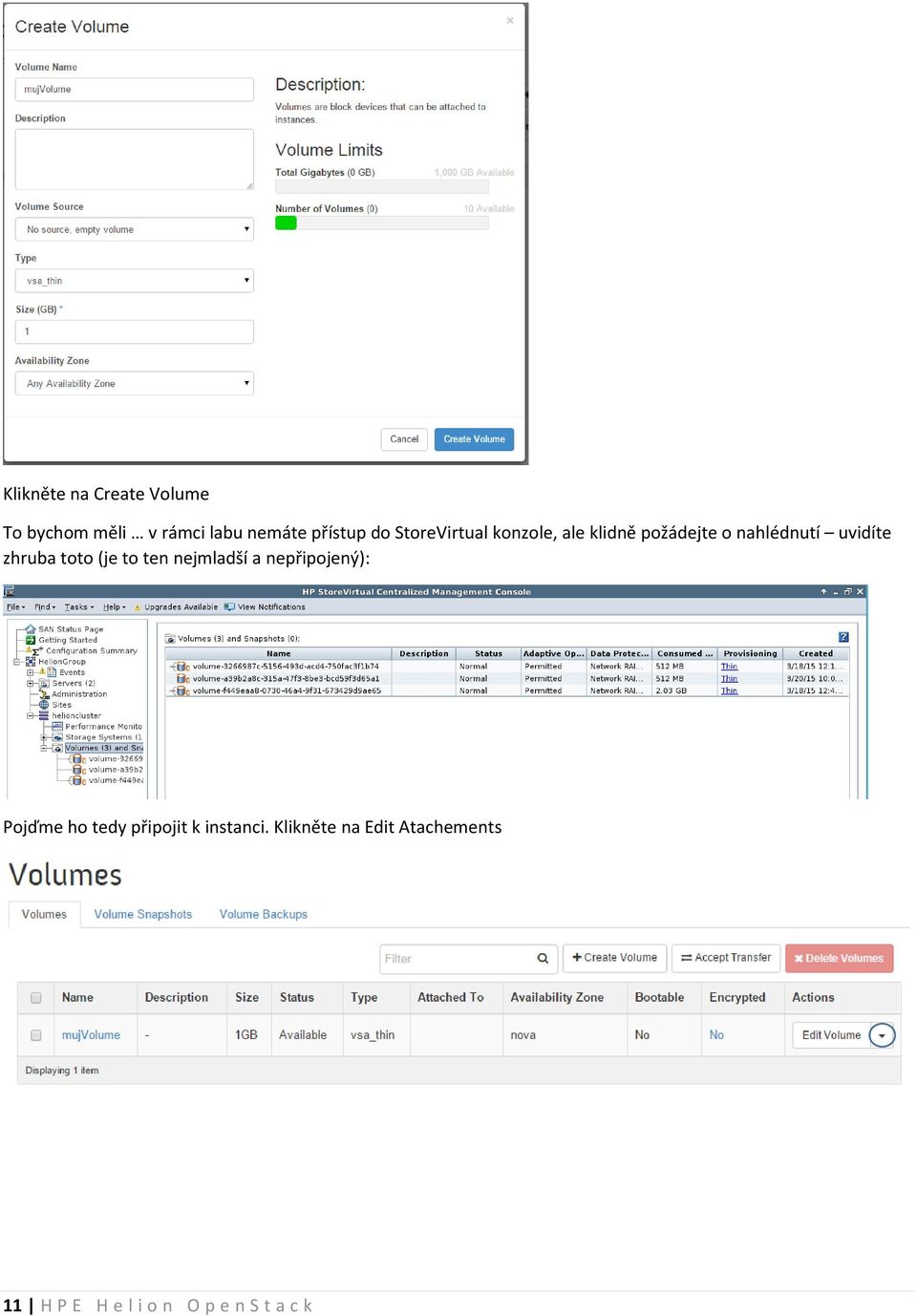
Task: Open the Help menu
Action: [x=114, y=607]
